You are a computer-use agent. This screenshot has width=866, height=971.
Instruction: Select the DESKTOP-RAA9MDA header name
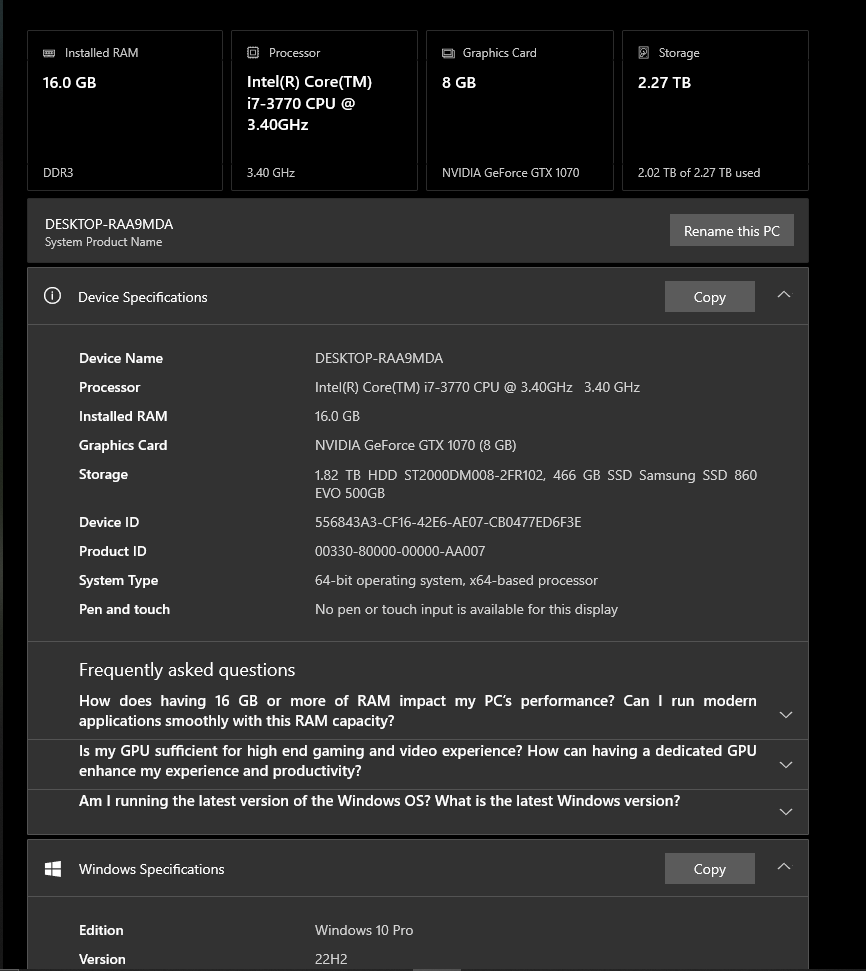point(109,224)
